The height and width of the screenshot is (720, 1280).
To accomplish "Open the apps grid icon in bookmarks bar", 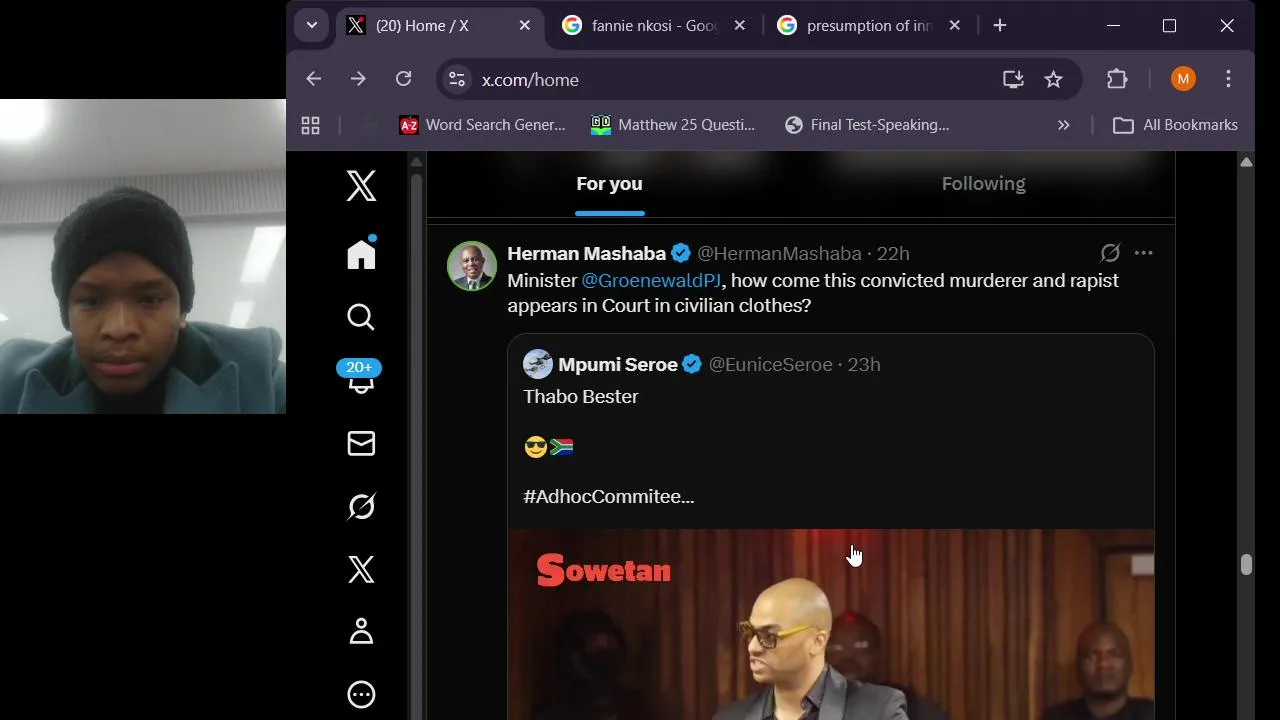I will pyautogui.click(x=310, y=125).
